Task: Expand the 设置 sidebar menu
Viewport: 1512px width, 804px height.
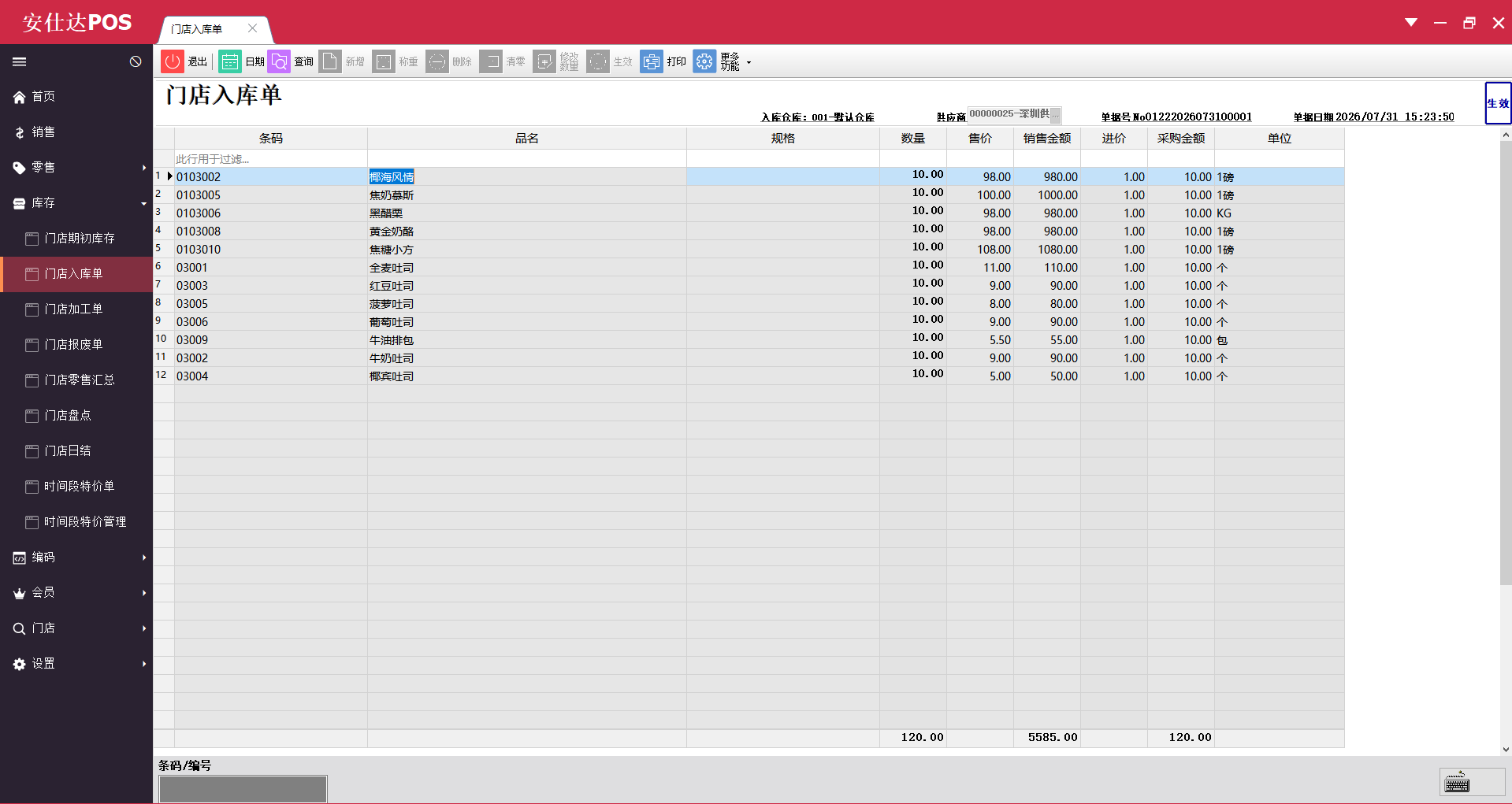Action: (76, 664)
